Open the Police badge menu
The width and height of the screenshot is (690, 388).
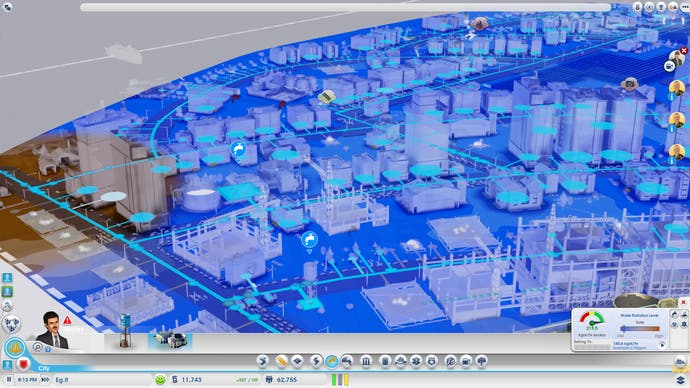432,361
